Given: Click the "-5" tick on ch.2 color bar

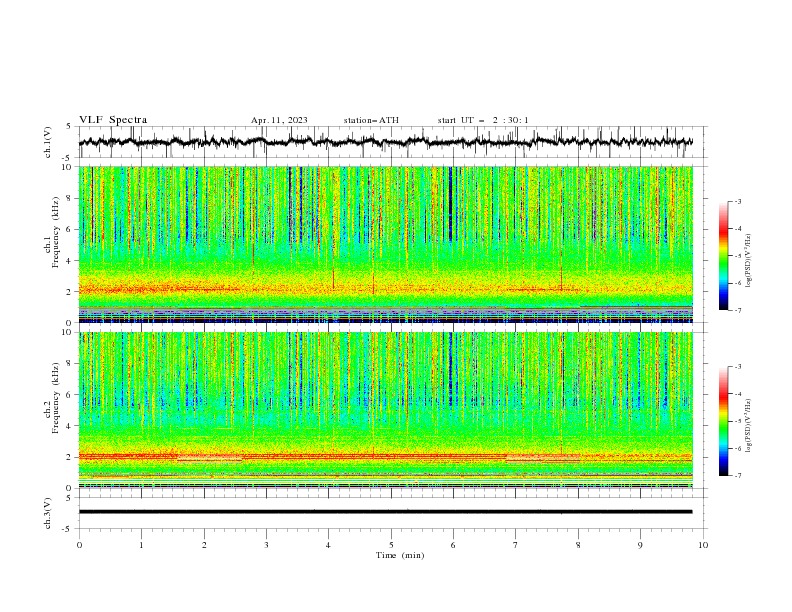Looking at the screenshot, I should [737, 421].
